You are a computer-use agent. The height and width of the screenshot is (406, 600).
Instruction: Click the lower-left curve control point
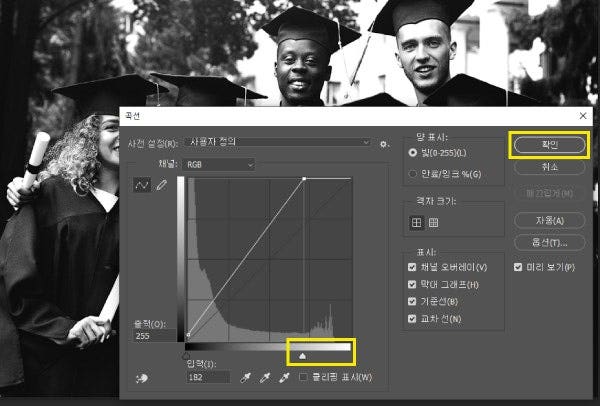pos(188,335)
